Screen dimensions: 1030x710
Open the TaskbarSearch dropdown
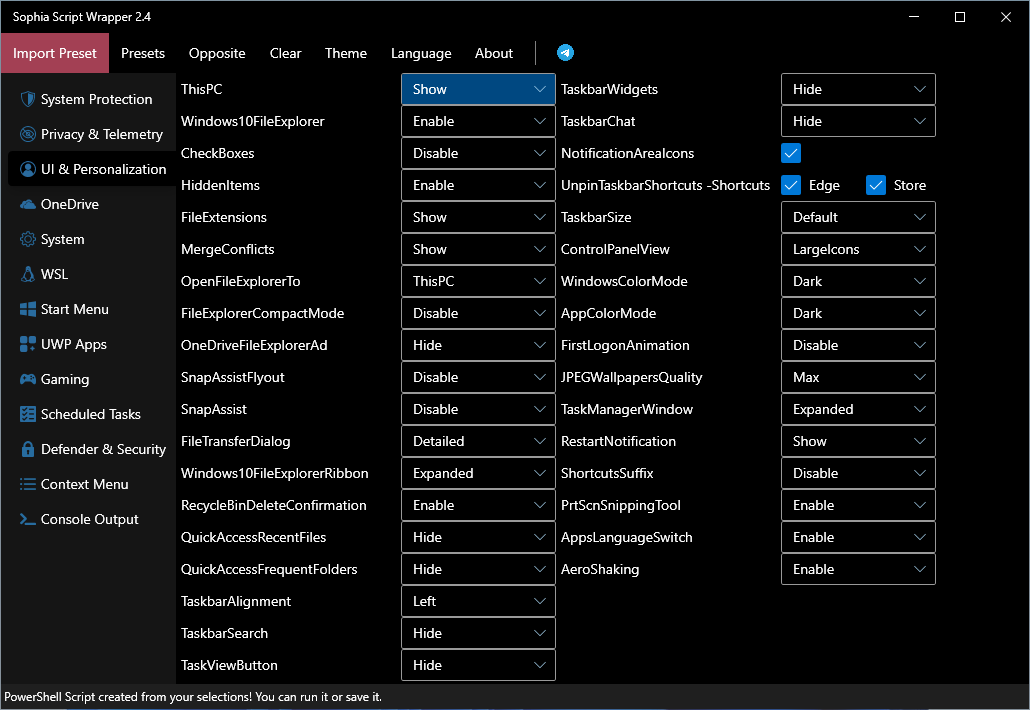point(478,634)
